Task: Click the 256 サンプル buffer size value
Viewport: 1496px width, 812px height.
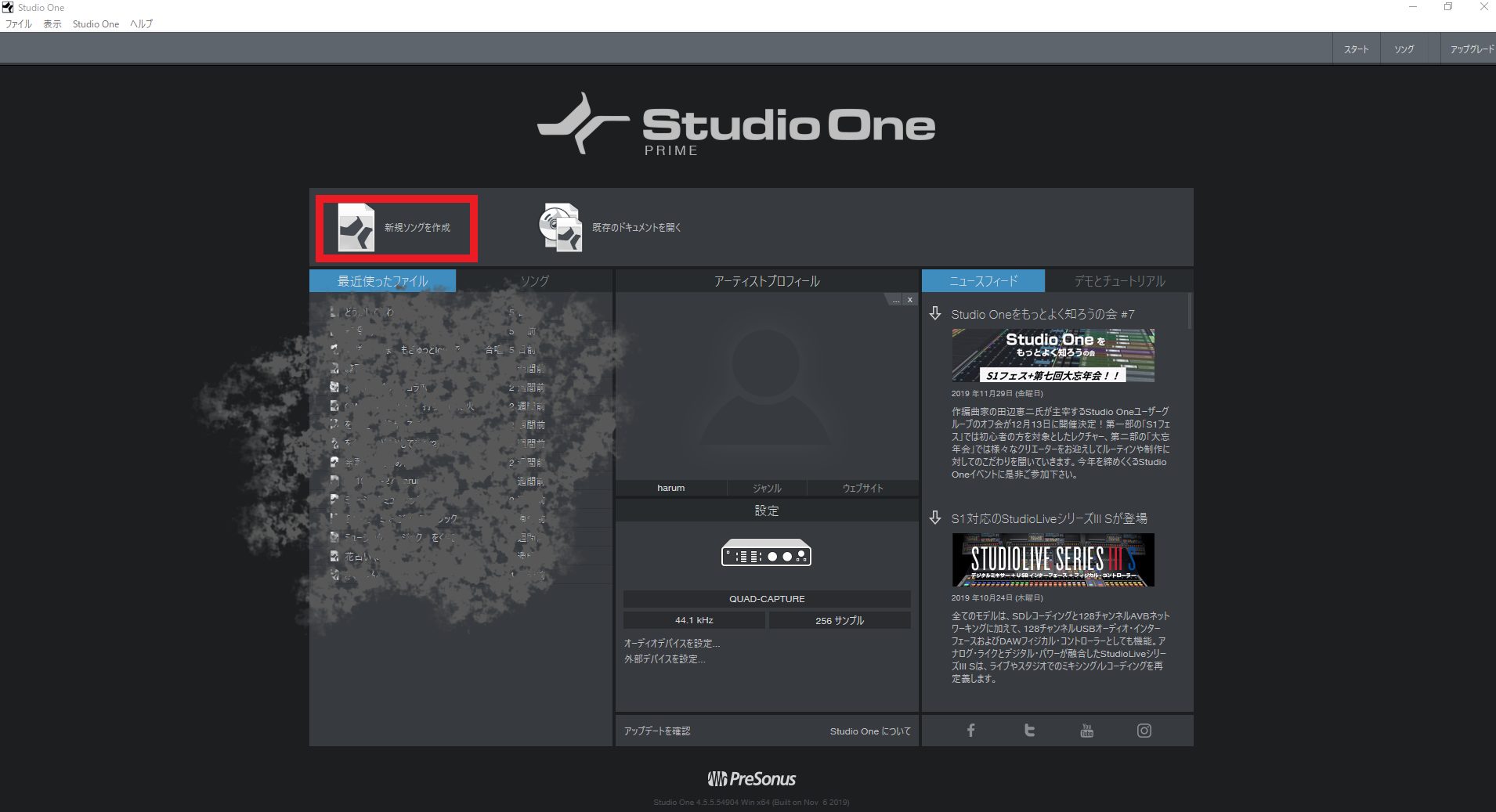Action: pos(840,620)
